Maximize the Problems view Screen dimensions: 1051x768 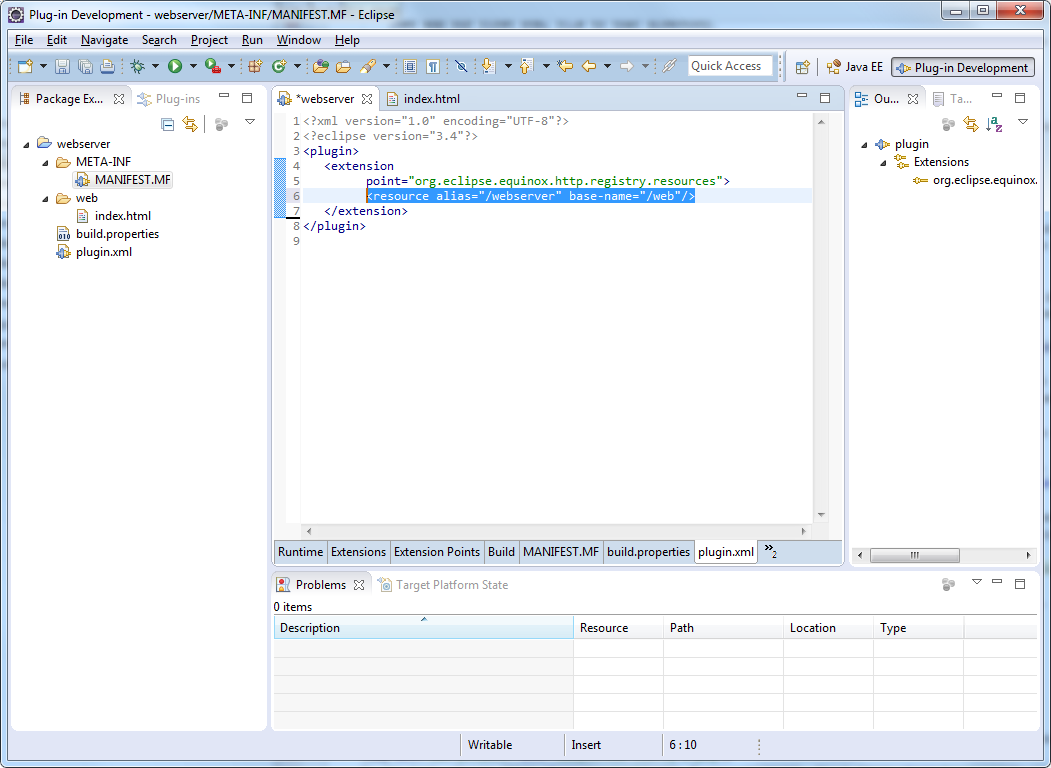click(1020, 584)
